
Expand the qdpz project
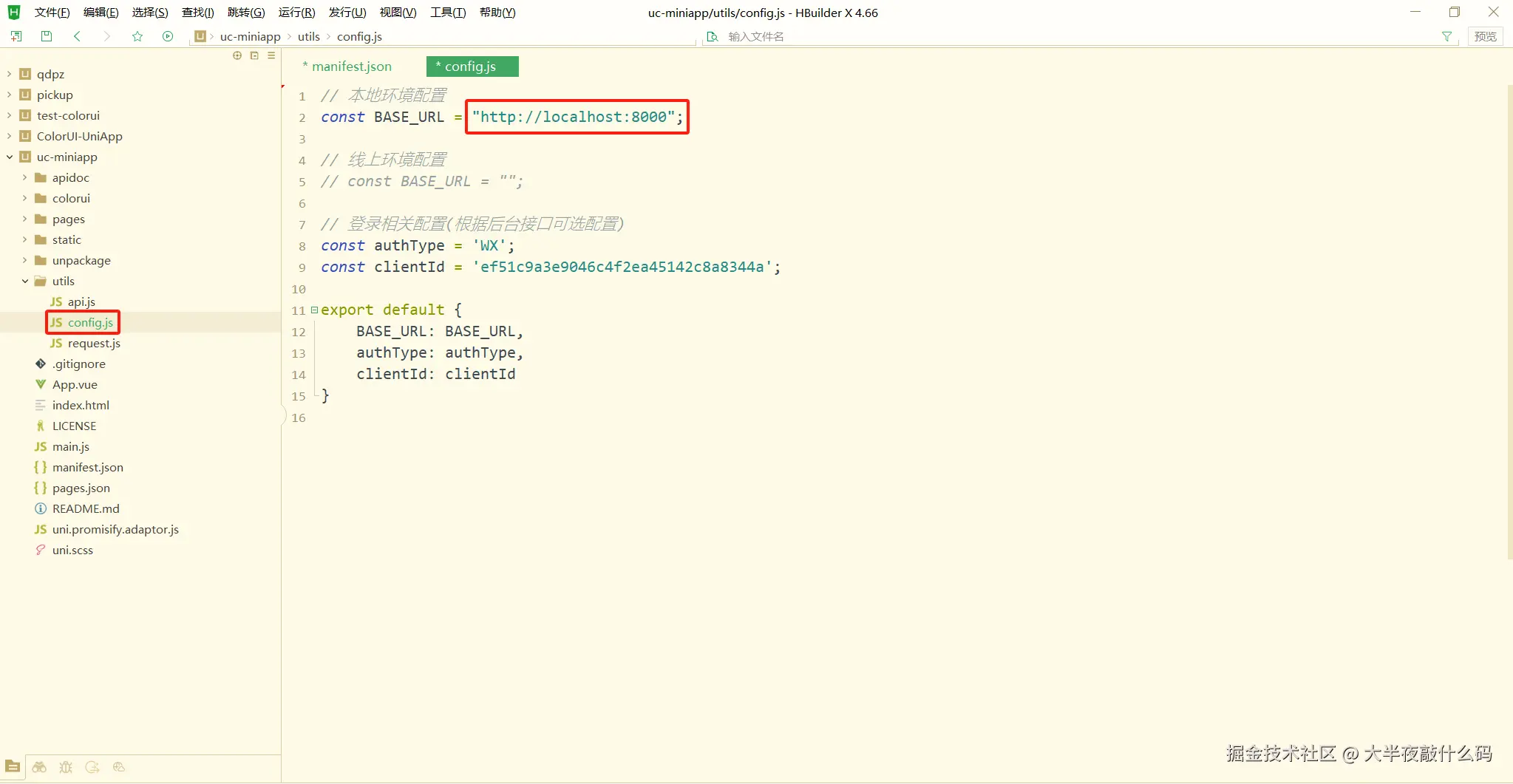click(x=9, y=74)
